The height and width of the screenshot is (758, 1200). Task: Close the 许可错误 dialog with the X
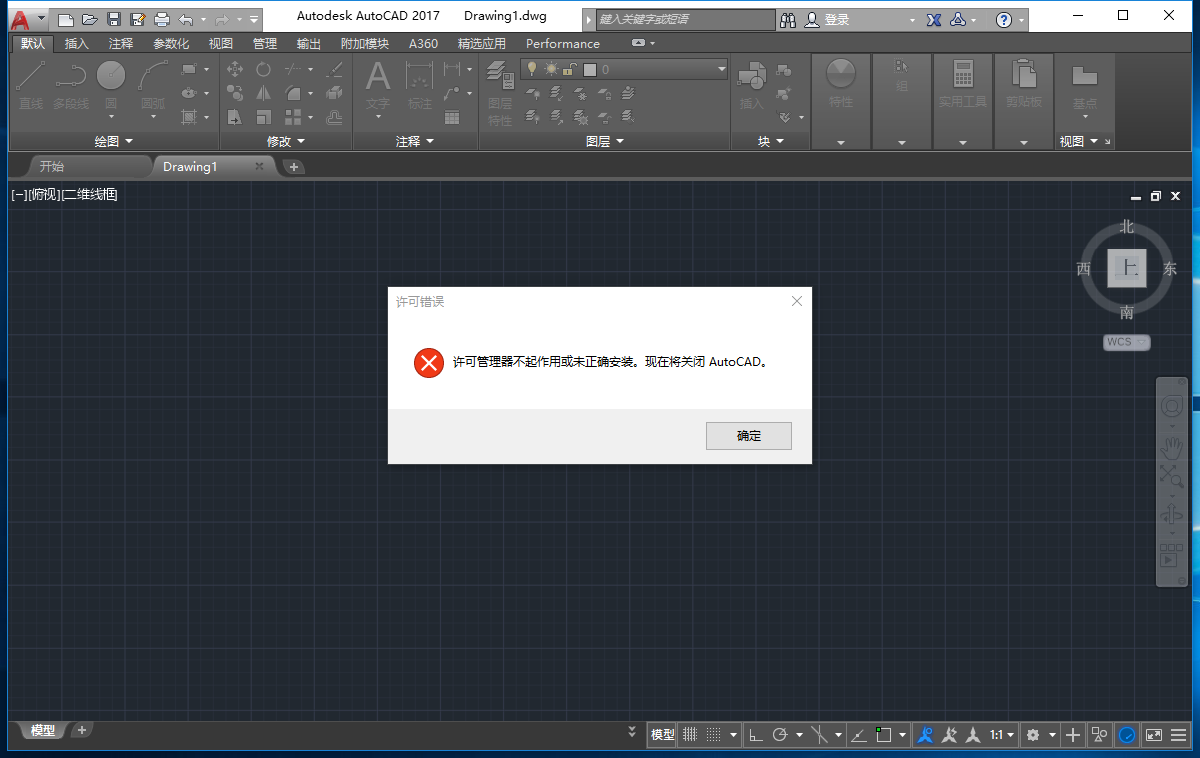[x=797, y=301]
